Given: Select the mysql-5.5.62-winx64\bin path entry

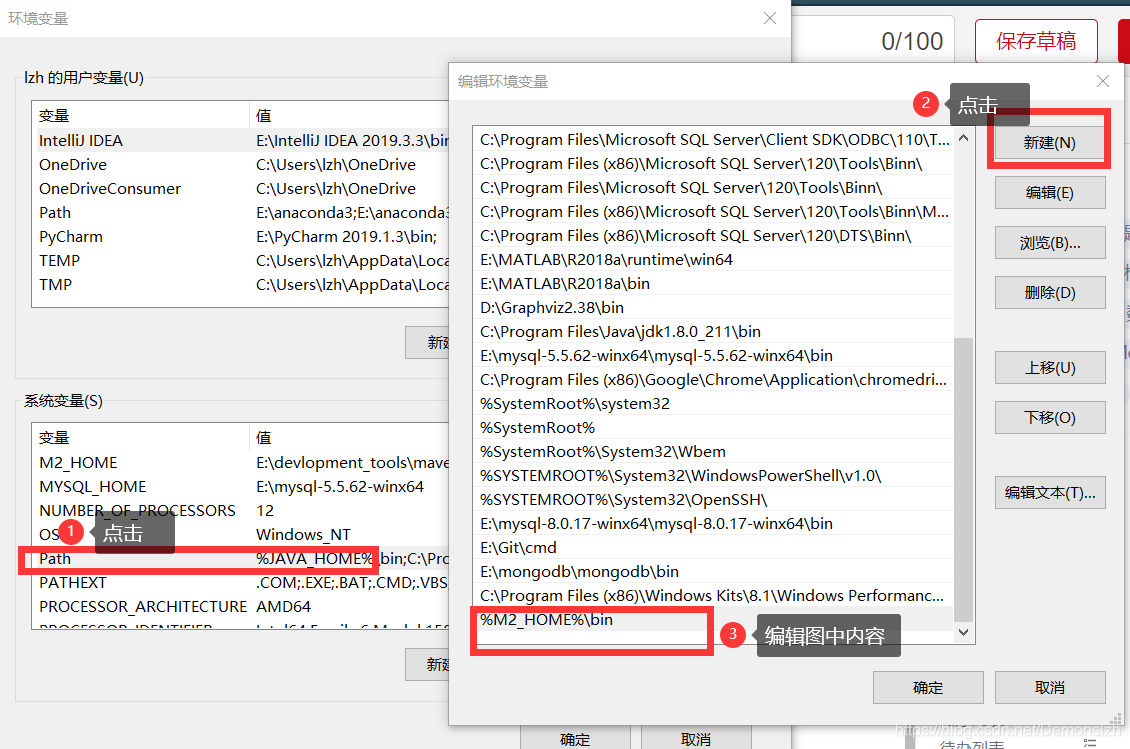Looking at the screenshot, I should [x=713, y=355].
